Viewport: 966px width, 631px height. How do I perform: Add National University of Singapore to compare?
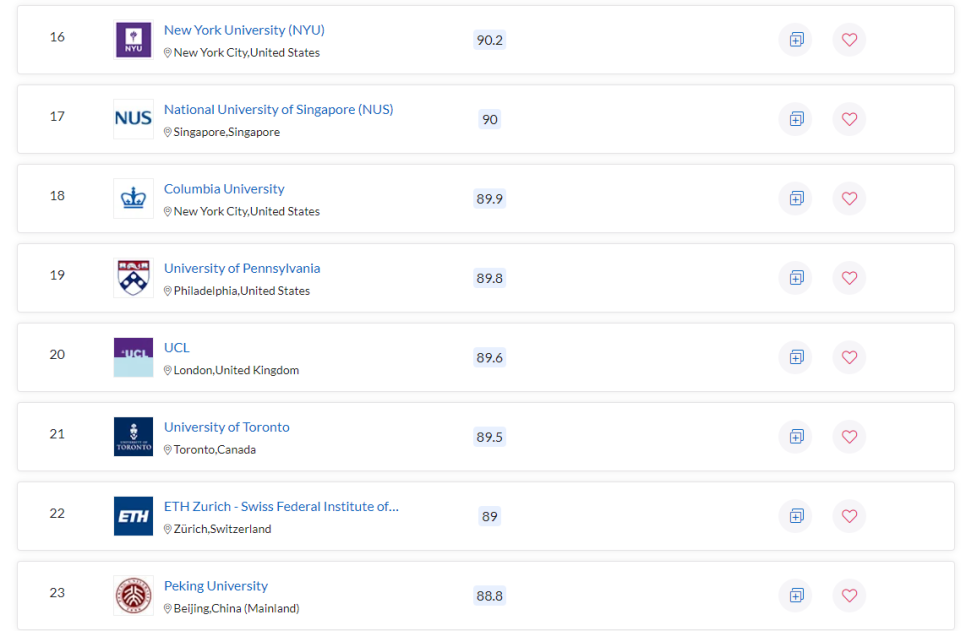[x=796, y=119]
